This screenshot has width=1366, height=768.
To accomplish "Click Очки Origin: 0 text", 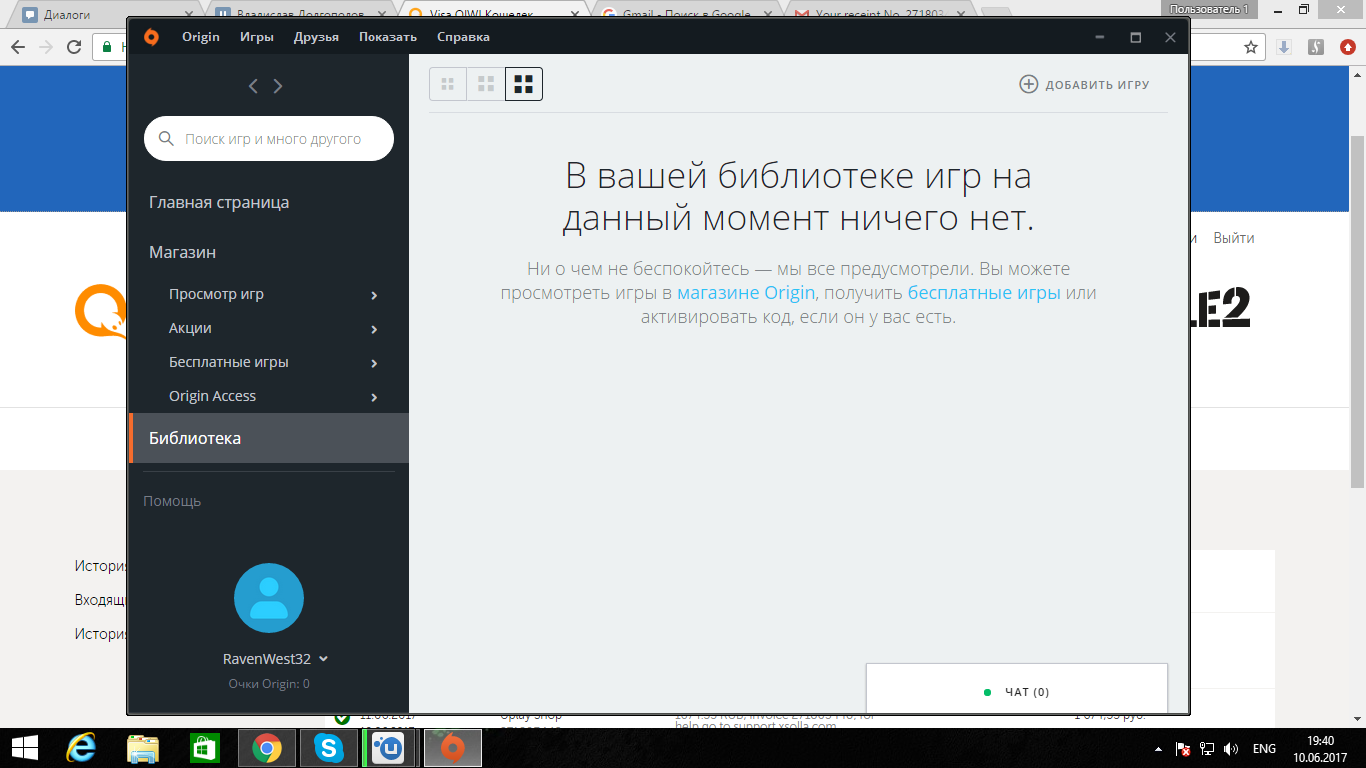I will tap(269, 684).
